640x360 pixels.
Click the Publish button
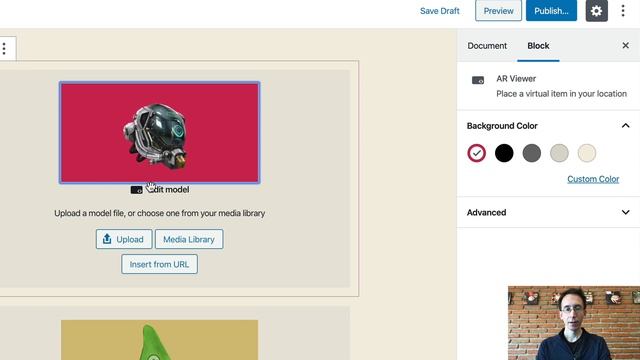pos(551,11)
